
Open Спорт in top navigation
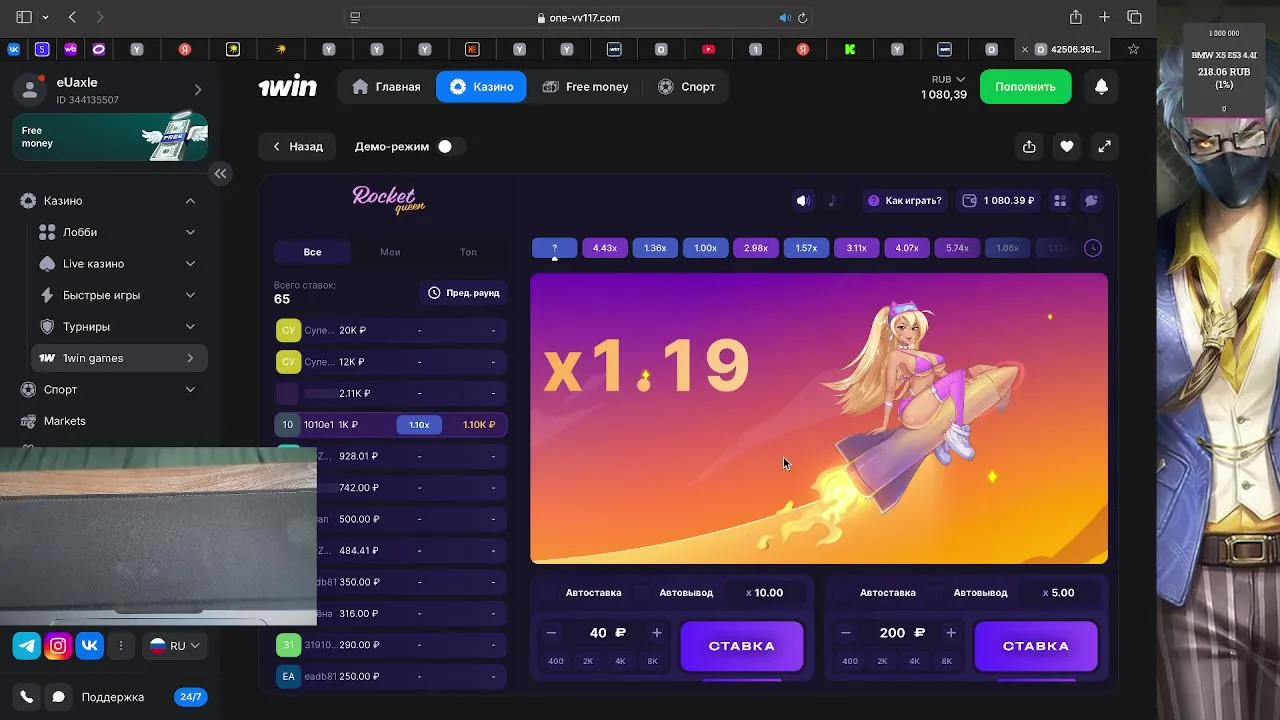(x=687, y=87)
